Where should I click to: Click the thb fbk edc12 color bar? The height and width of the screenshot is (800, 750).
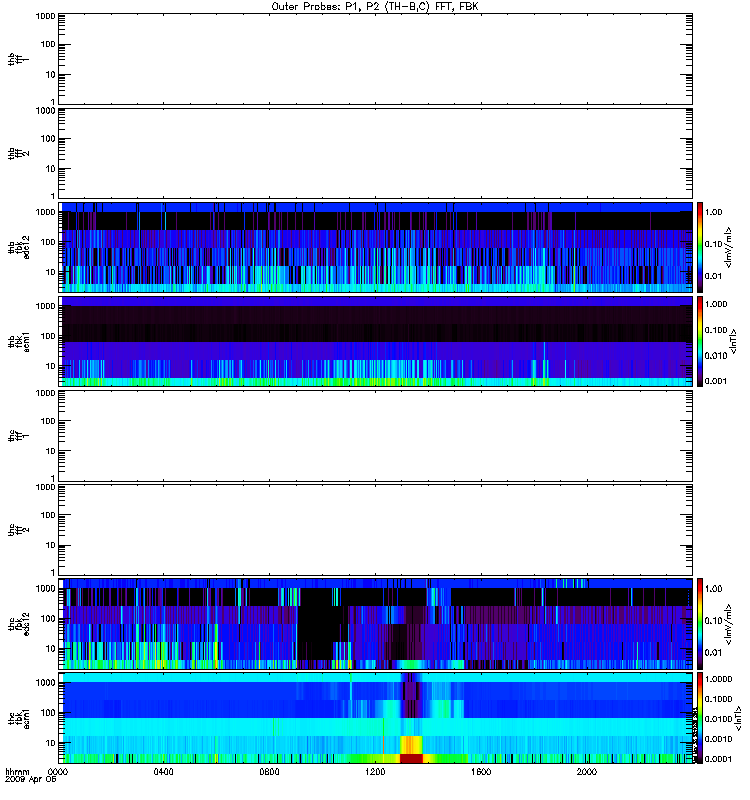(700, 247)
